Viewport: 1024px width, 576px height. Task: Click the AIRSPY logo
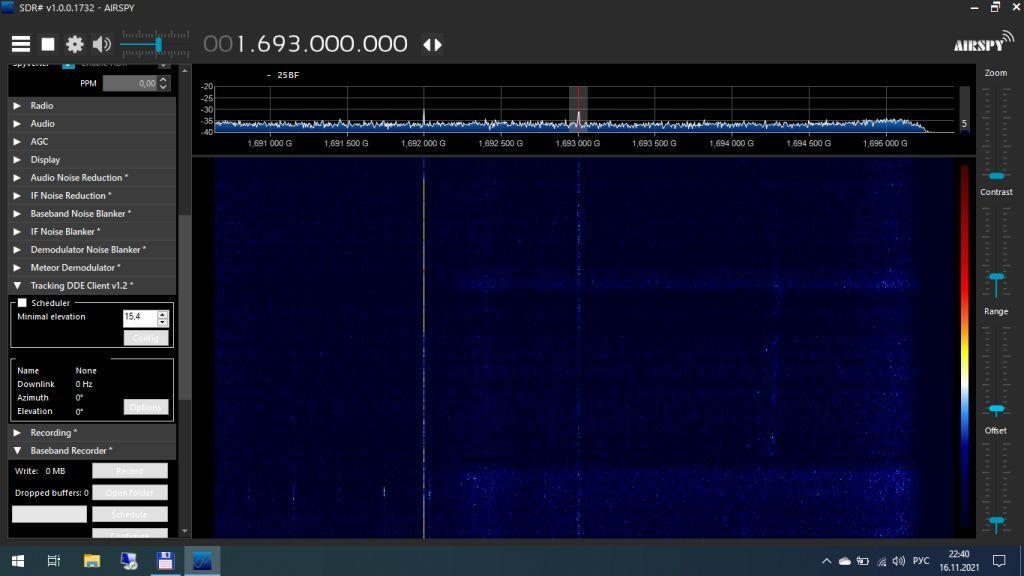pos(983,42)
